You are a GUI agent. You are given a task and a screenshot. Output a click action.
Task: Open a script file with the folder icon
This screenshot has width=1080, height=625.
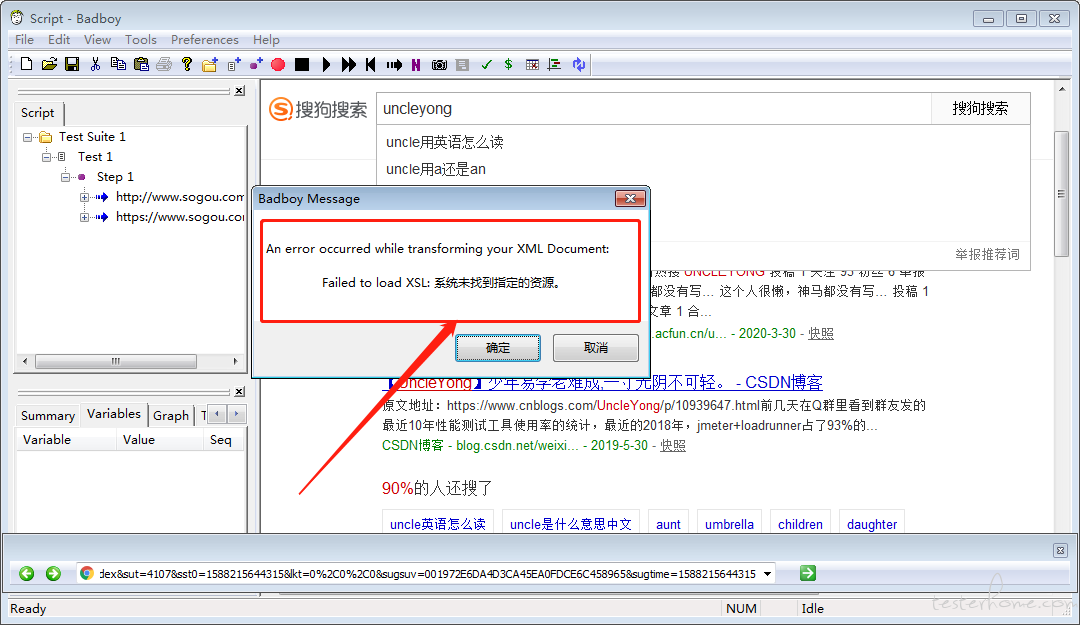coord(49,64)
